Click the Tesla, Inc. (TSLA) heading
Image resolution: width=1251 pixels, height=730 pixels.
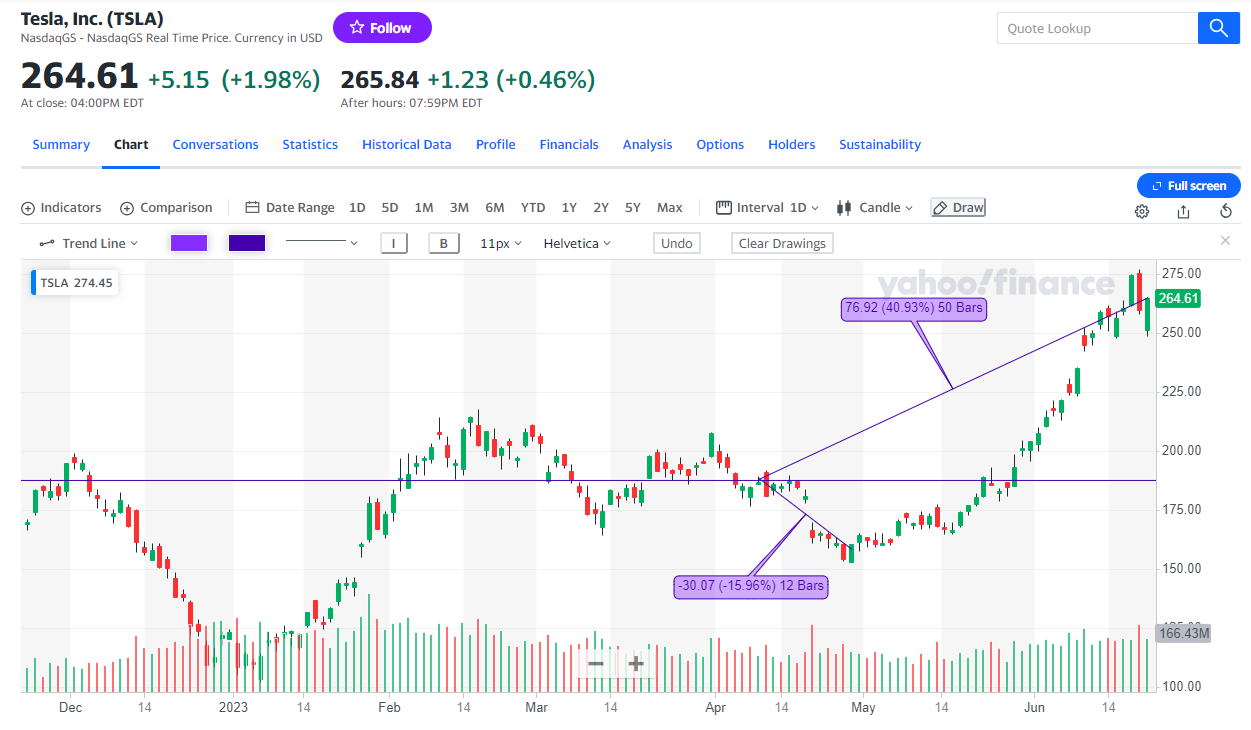point(92,18)
